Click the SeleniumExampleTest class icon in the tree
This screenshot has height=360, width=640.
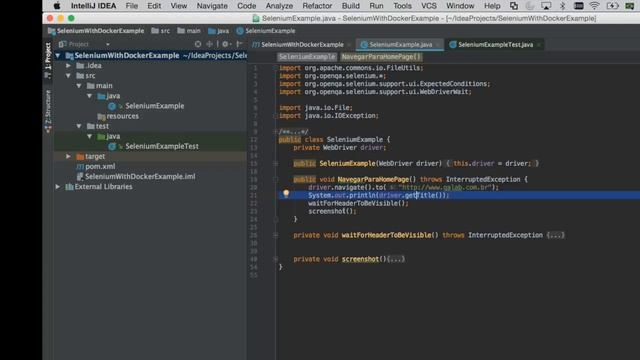112,146
